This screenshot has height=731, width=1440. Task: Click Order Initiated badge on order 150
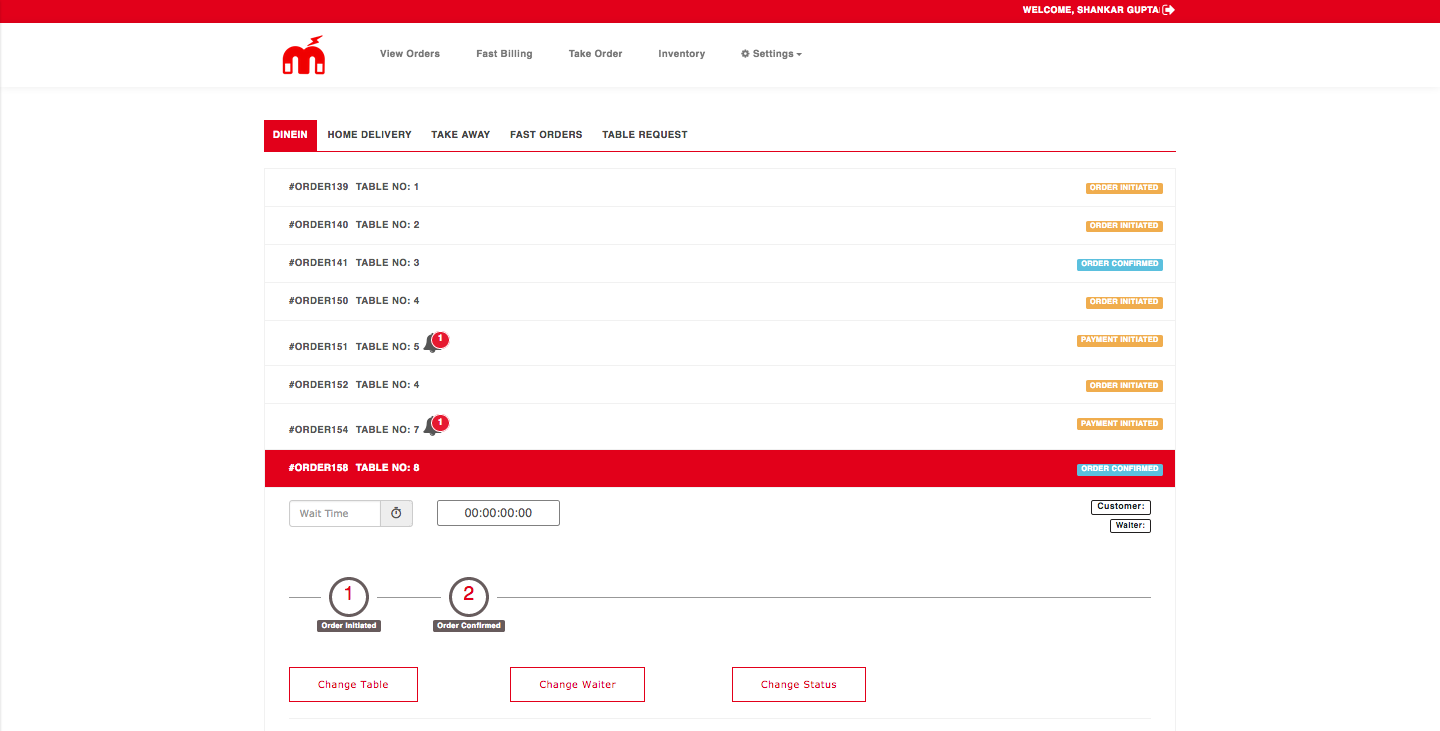click(1124, 302)
